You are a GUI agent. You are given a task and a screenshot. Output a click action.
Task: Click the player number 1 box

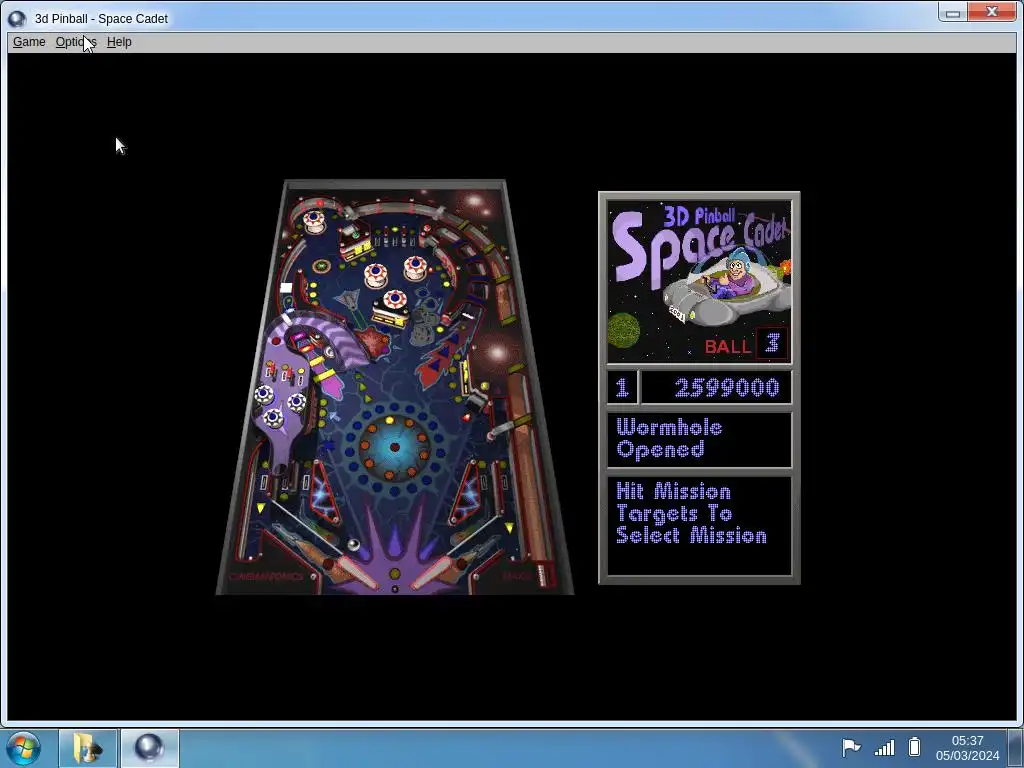(x=622, y=388)
